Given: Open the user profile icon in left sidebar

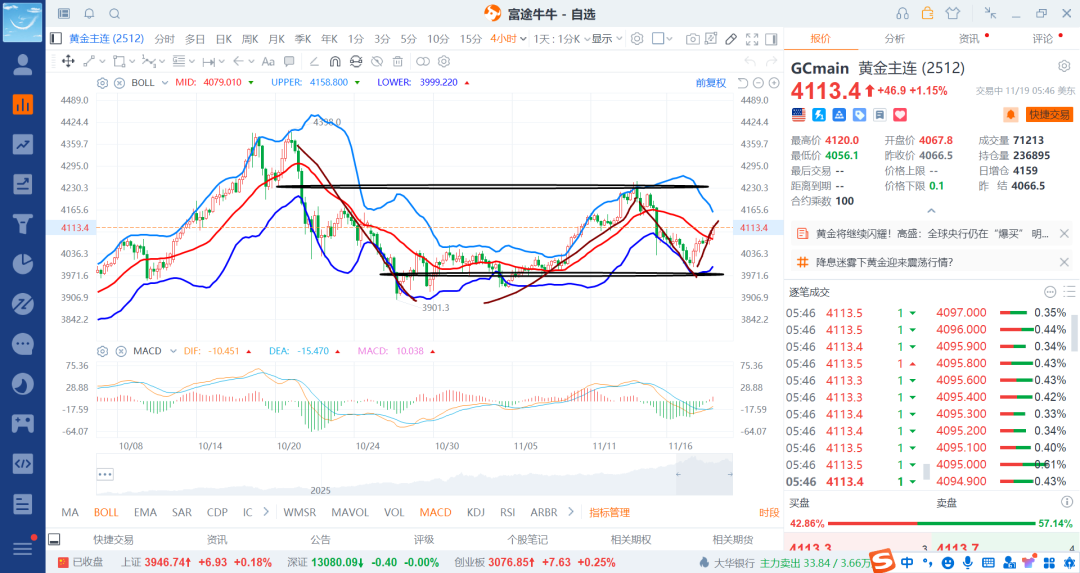Looking at the screenshot, I should [23, 65].
